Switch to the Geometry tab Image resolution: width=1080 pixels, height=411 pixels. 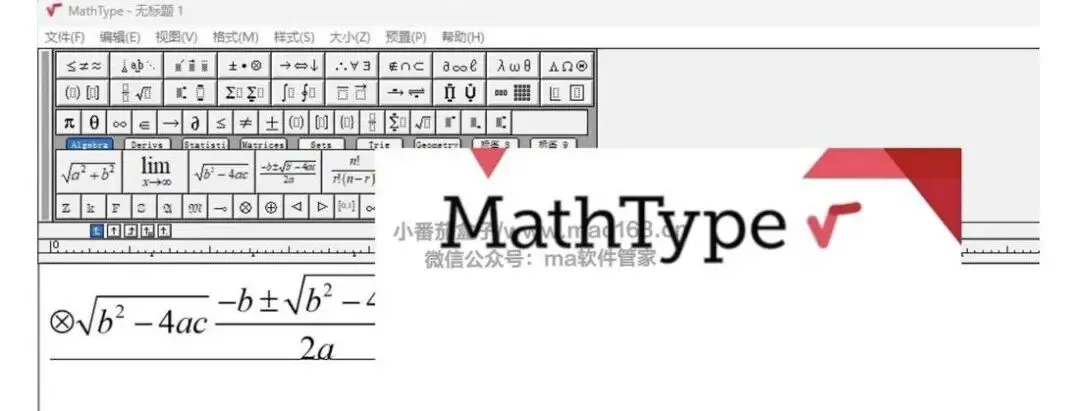click(x=437, y=145)
